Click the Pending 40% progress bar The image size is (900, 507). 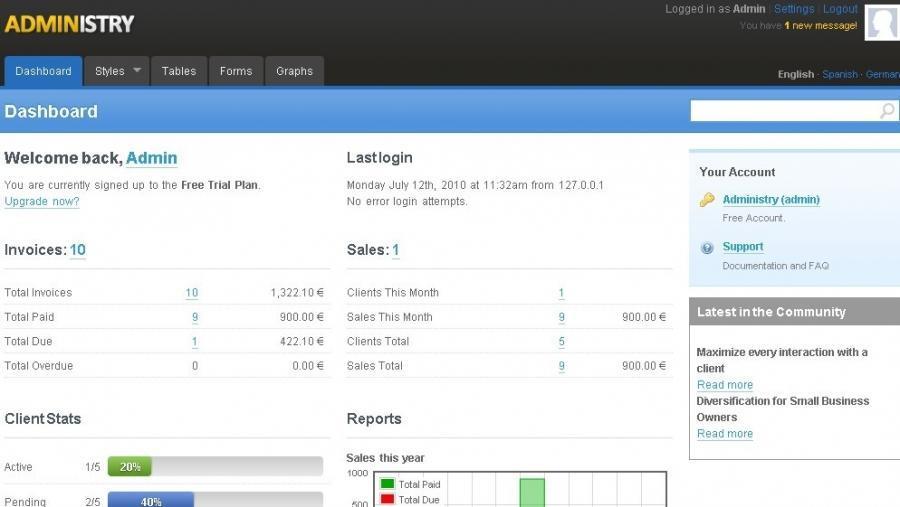click(215, 500)
